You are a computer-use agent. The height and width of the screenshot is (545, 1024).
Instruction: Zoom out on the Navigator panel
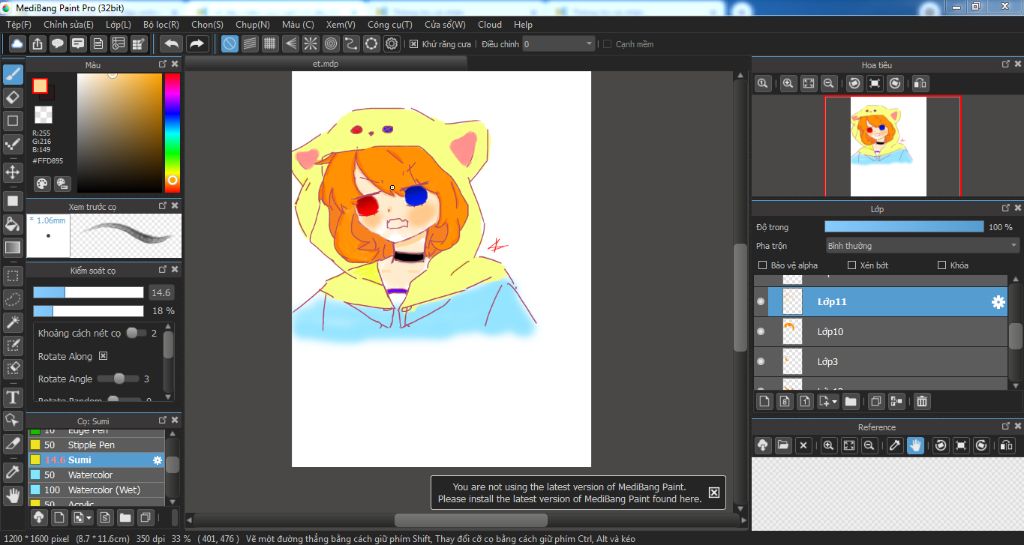pos(829,83)
